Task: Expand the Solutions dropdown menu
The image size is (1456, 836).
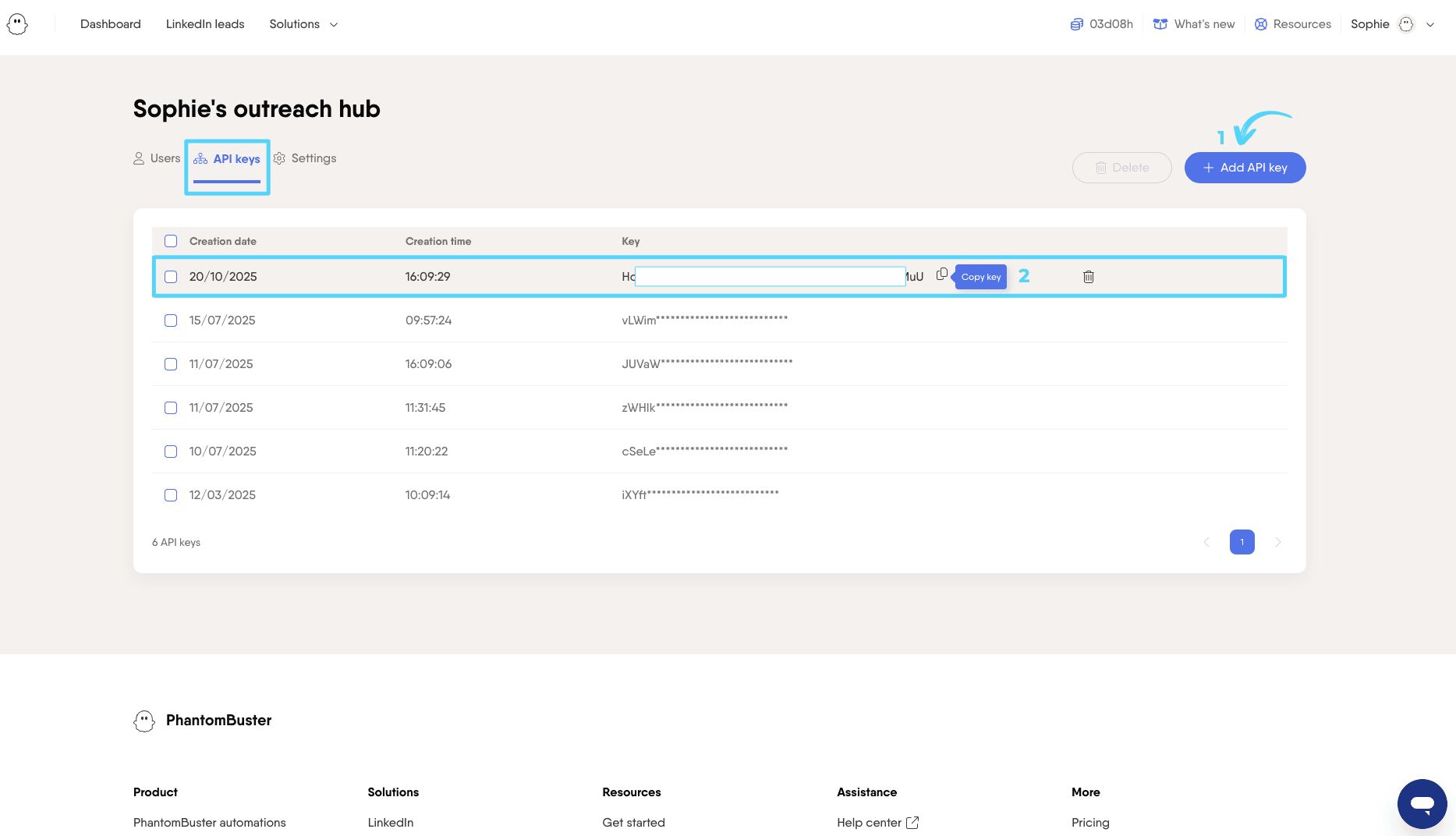Action: click(x=303, y=24)
